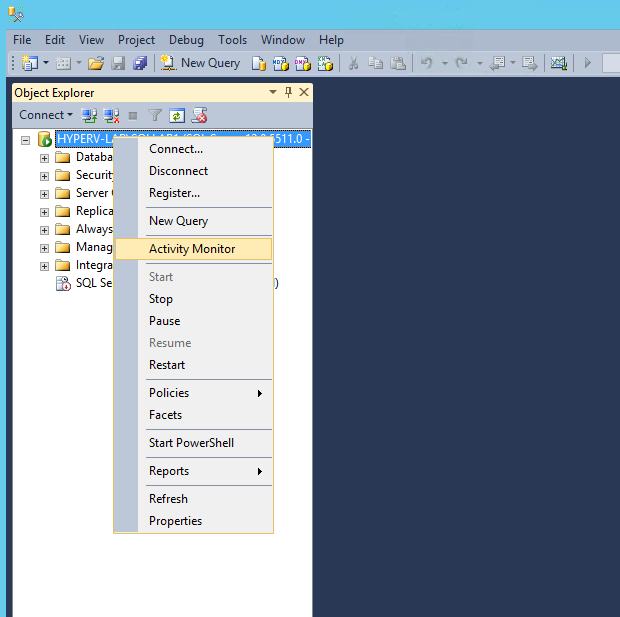Screen dimensions: 620x617
Task: Toggle the Object Explorer auto-hide pin
Action: (x=288, y=92)
